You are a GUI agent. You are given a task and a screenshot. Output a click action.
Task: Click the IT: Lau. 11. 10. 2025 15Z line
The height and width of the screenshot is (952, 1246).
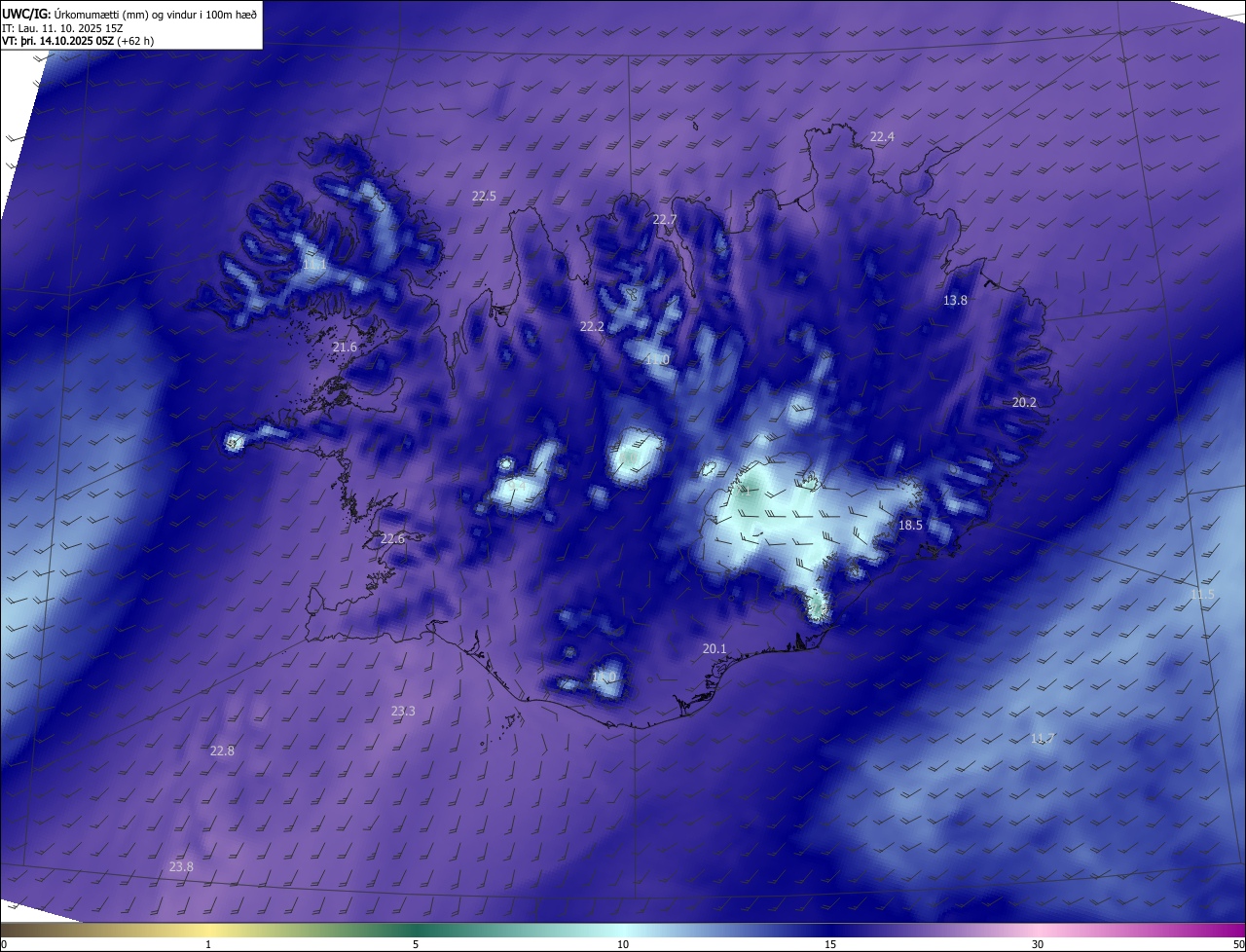click(62, 27)
